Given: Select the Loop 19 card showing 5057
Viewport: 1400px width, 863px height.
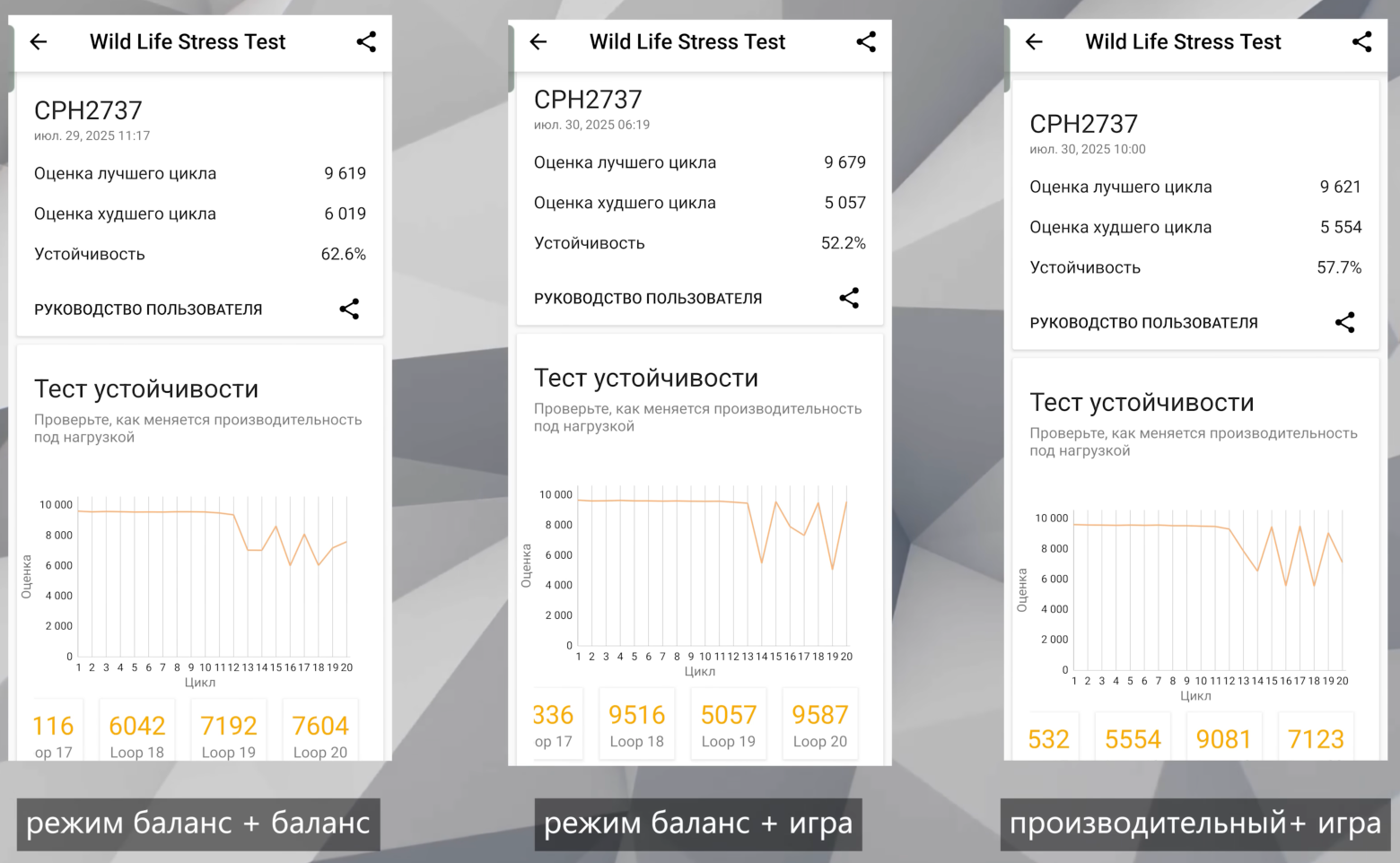Looking at the screenshot, I should click(729, 723).
